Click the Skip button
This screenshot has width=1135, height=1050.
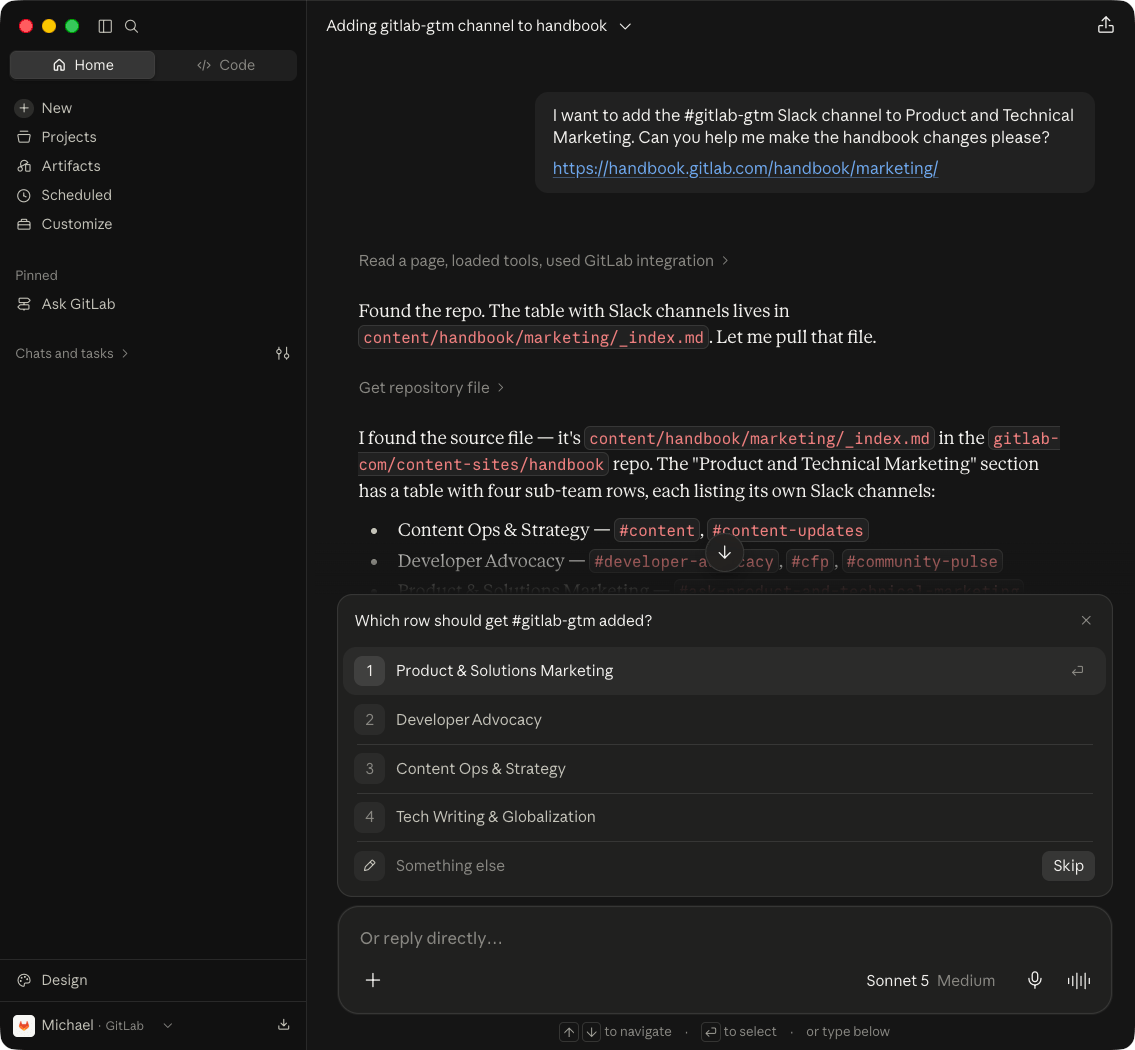pos(1068,865)
